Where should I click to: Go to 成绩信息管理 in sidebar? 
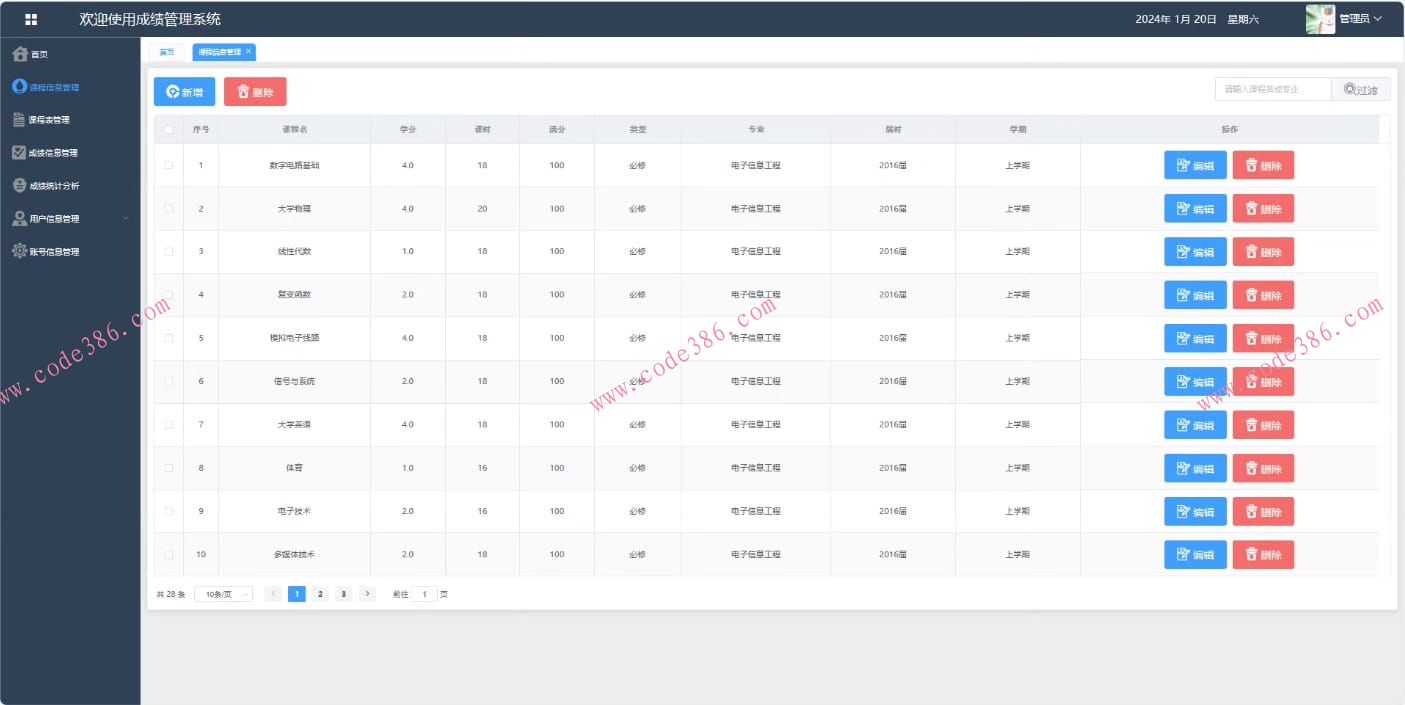point(45,153)
